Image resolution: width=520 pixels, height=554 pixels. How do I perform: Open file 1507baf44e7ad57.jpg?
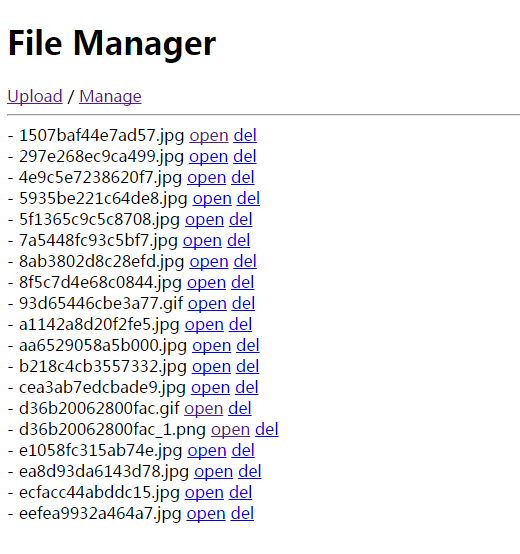(x=209, y=136)
